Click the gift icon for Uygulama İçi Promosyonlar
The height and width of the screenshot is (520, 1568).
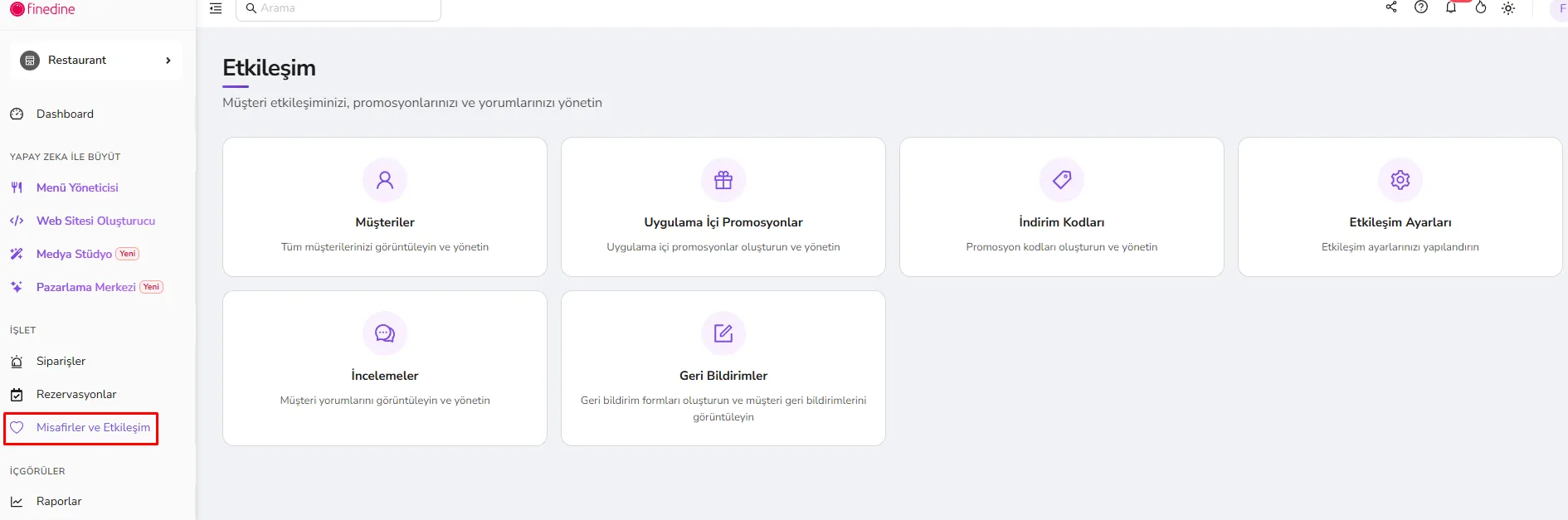[723, 180]
